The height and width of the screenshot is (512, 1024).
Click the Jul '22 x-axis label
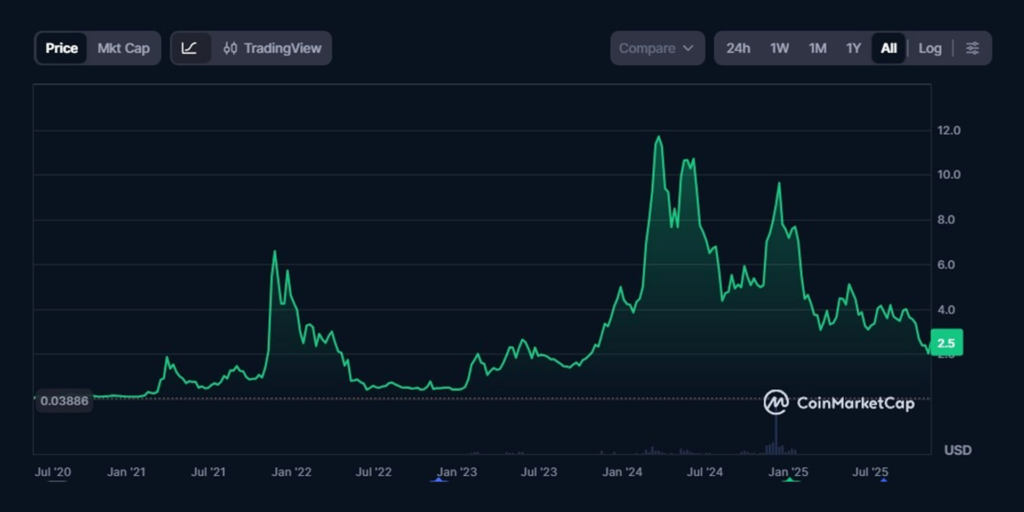pyautogui.click(x=374, y=472)
